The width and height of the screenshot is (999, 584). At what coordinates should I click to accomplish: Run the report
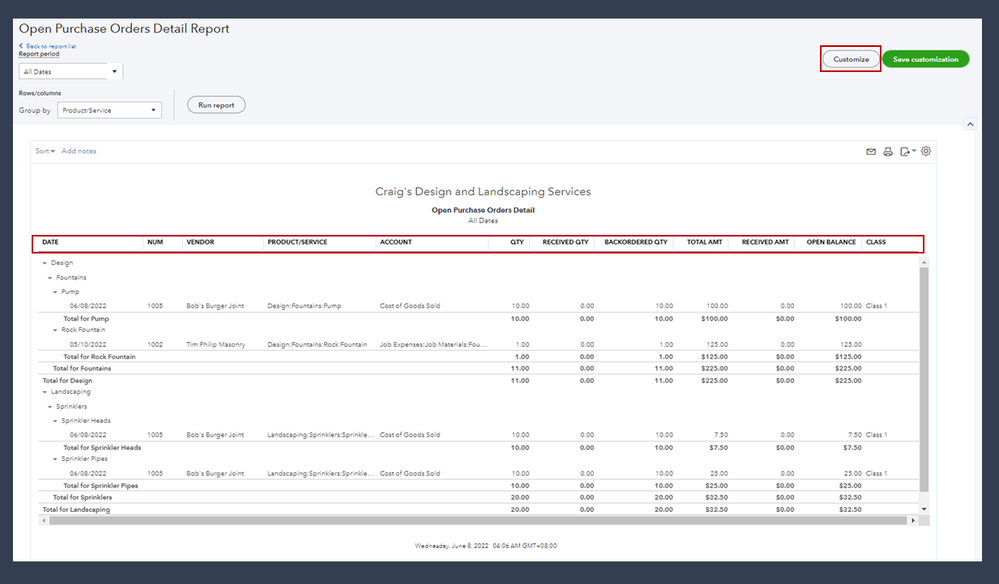216,105
